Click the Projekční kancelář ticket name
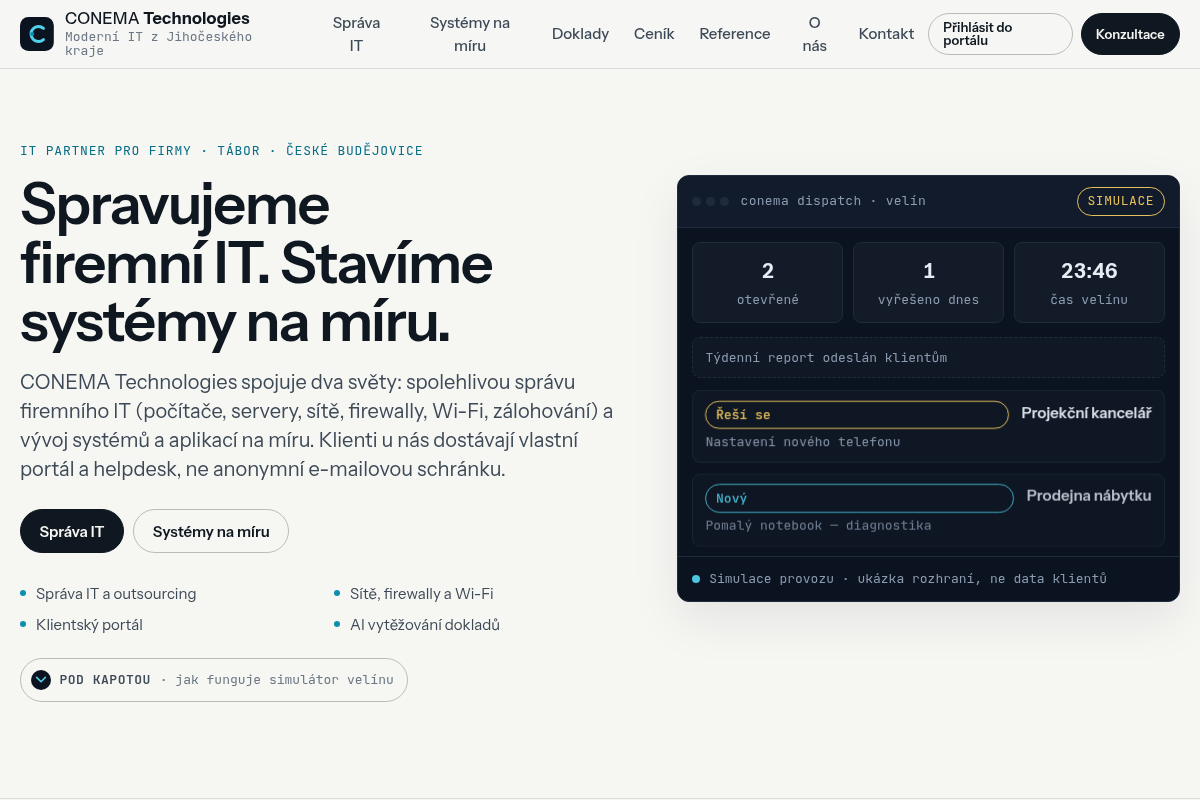This screenshot has height=800, width=1200. point(1086,413)
